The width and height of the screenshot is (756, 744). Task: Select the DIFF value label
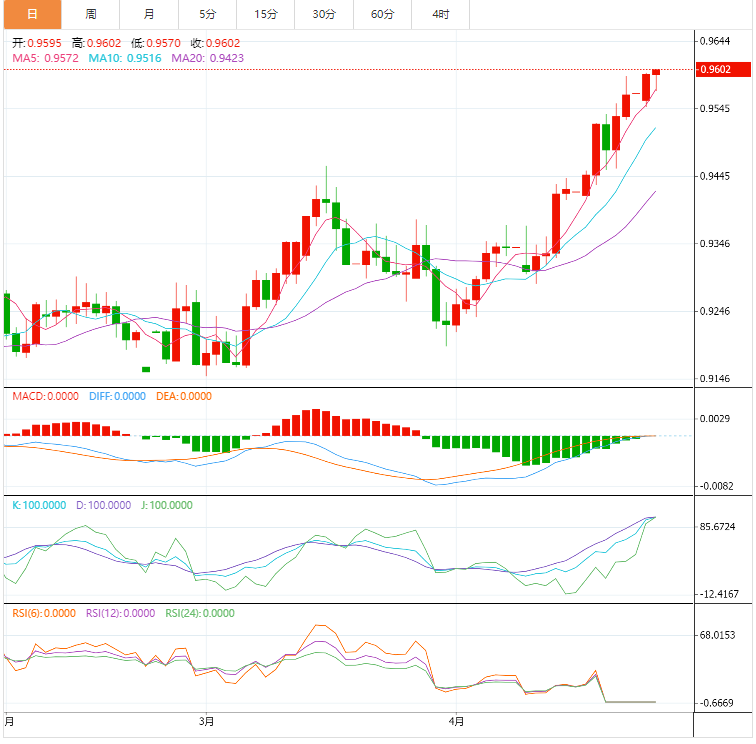coord(117,396)
